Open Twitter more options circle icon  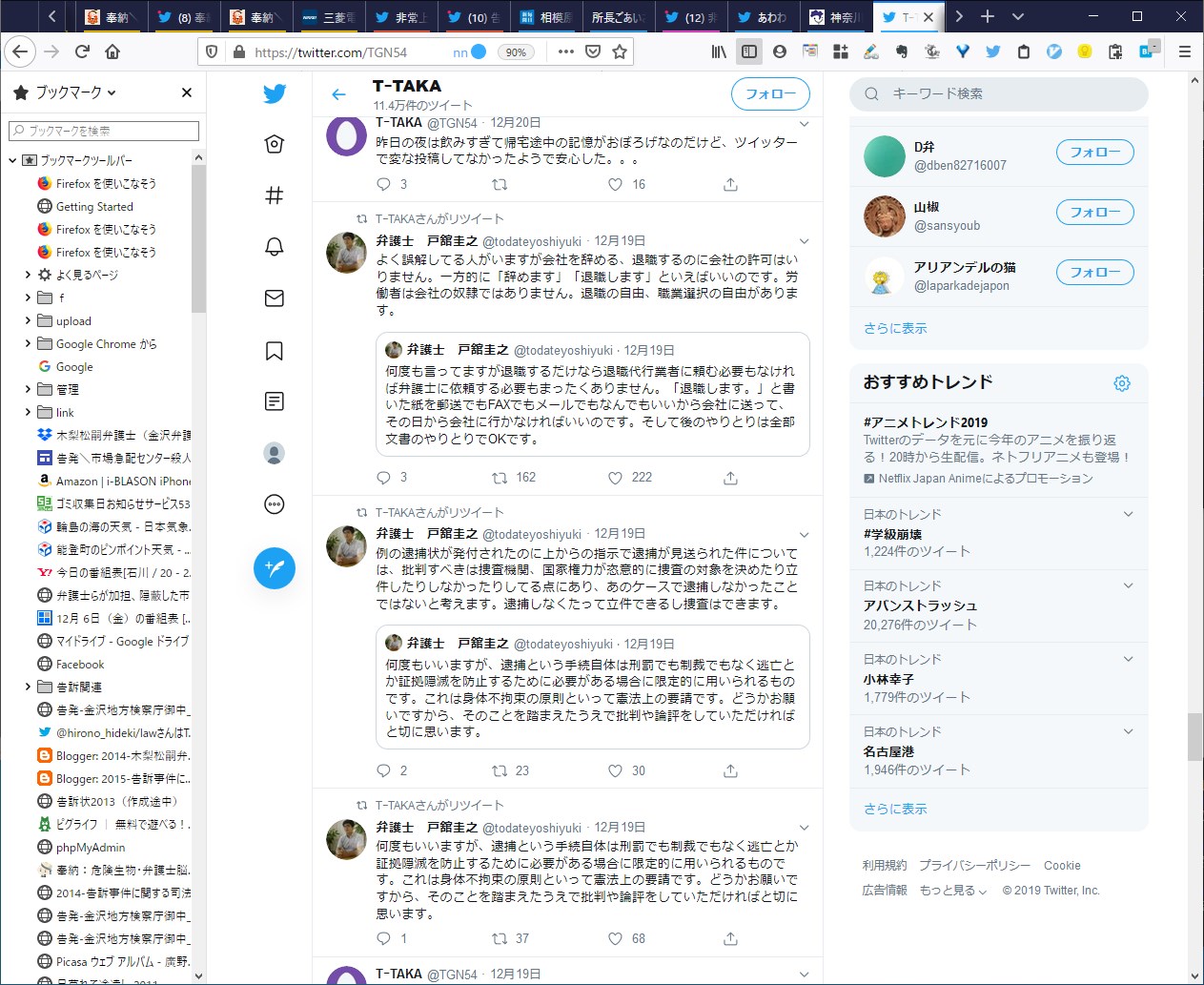coord(275,504)
